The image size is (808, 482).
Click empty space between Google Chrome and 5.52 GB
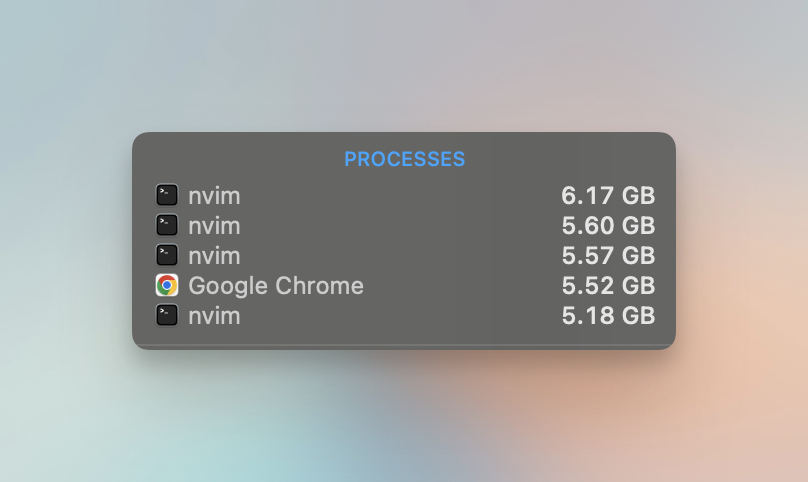click(460, 286)
